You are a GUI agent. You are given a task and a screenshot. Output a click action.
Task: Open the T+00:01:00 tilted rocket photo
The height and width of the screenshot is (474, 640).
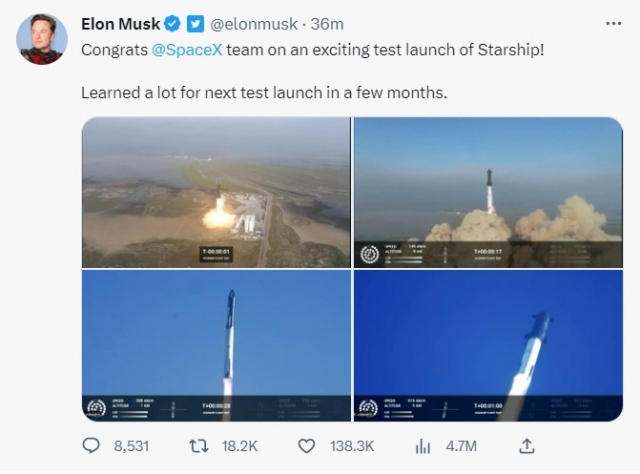(x=488, y=345)
